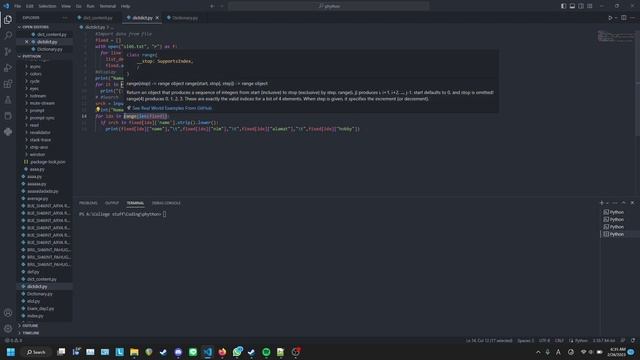
Task: Close the terminal panel
Action: tap(632, 203)
